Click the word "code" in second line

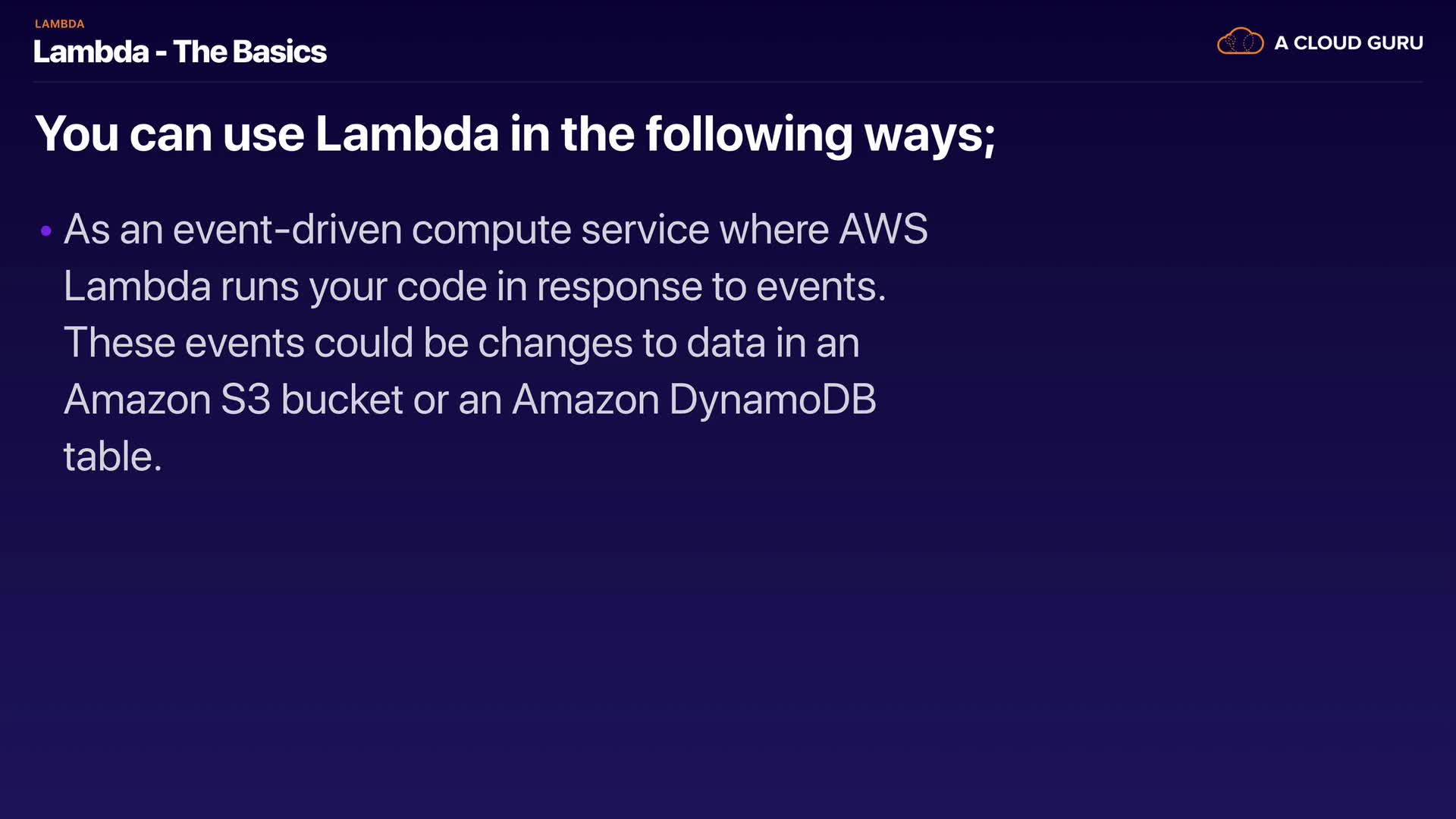click(441, 287)
